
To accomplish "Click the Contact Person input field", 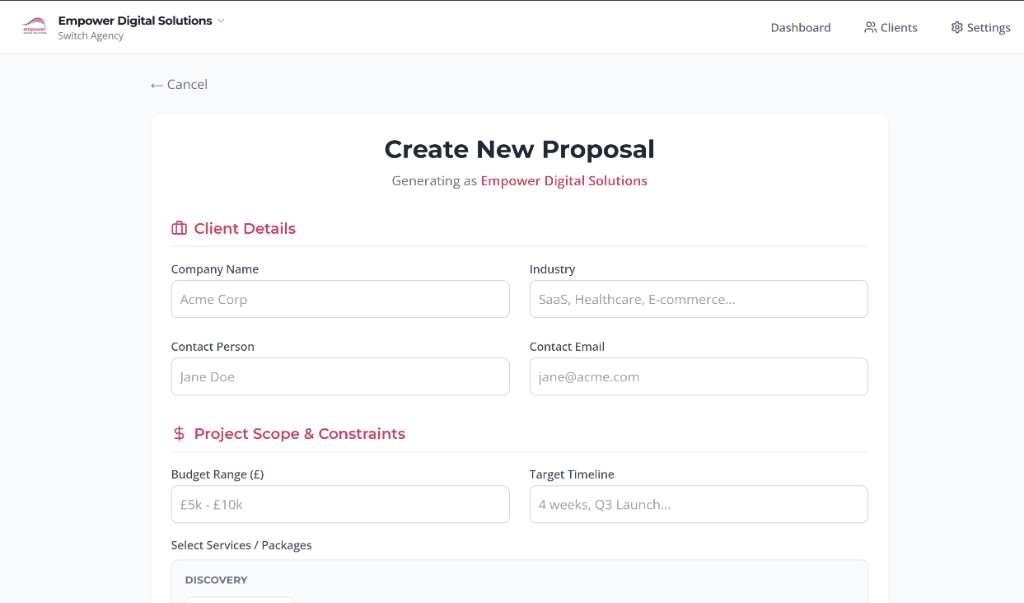I will point(340,376).
